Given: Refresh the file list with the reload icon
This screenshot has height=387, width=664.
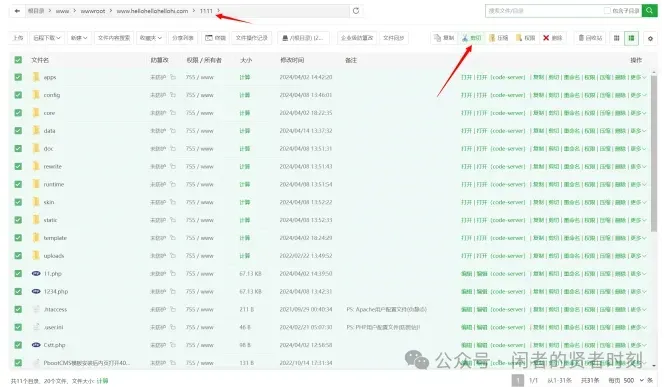Looking at the screenshot, I should [356, 11].
